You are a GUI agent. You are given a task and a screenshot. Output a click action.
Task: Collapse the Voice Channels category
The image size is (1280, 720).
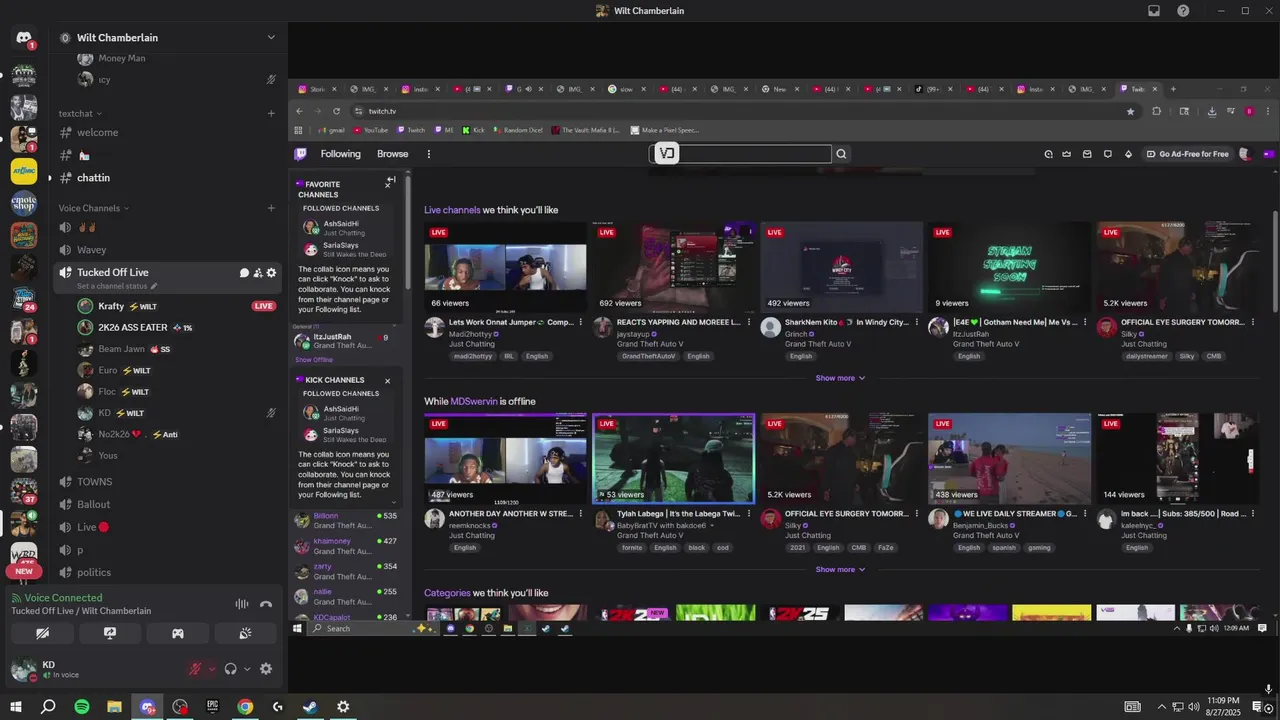(x=94, y=208)
